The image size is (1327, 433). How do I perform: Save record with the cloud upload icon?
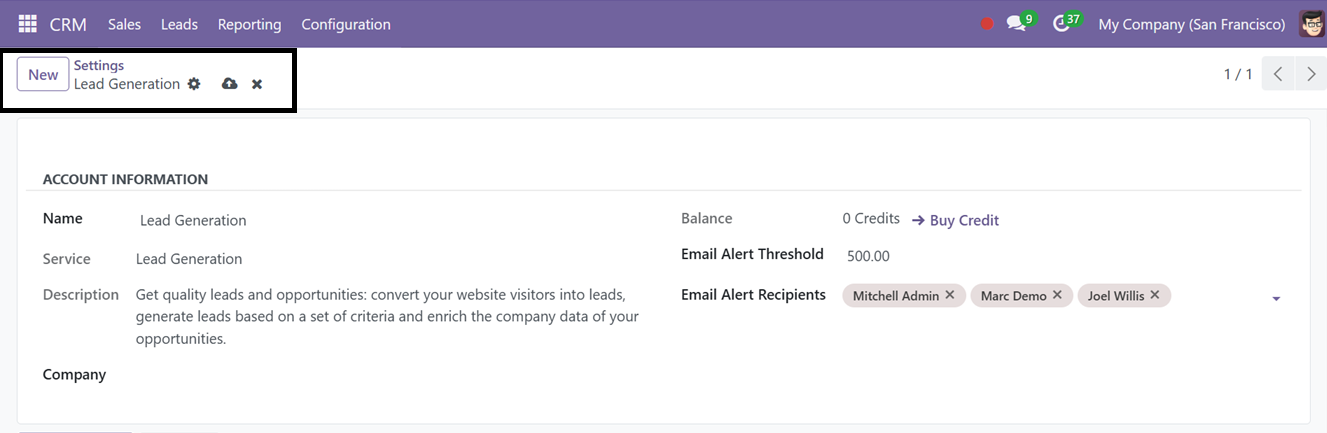[229, 84]
